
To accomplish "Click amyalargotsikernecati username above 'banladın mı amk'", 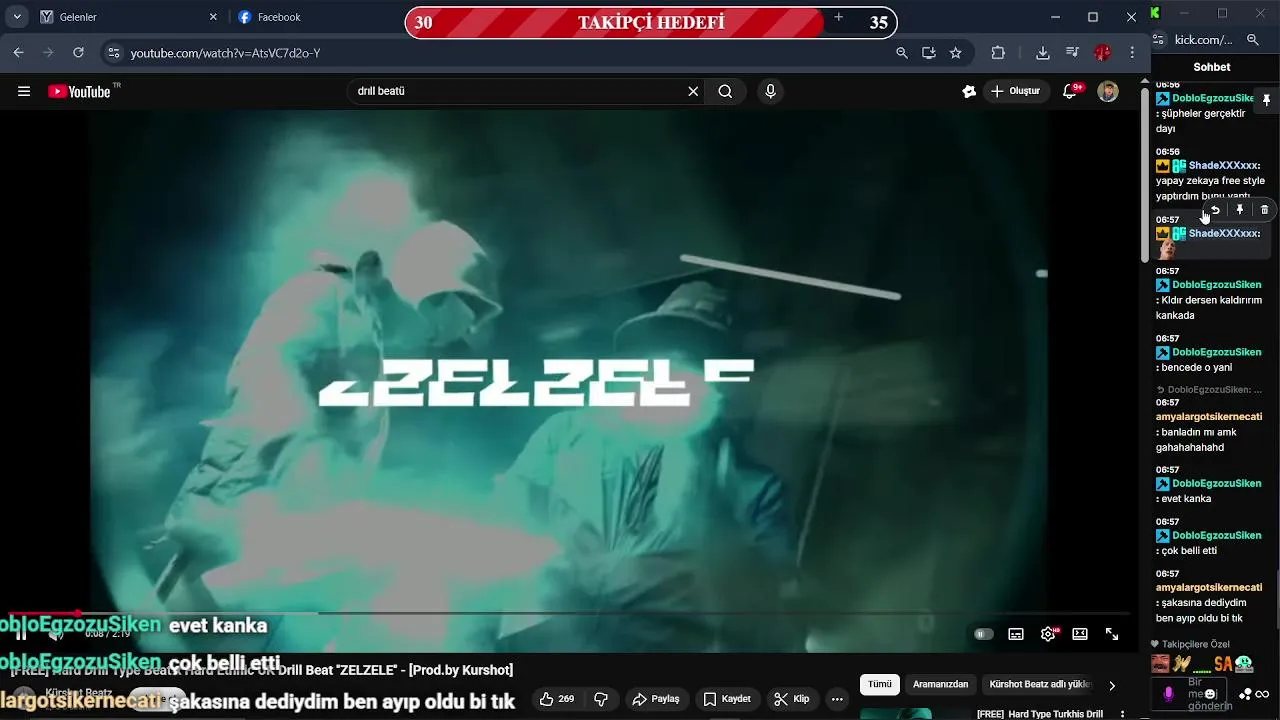I will [x=1209, y=417].
